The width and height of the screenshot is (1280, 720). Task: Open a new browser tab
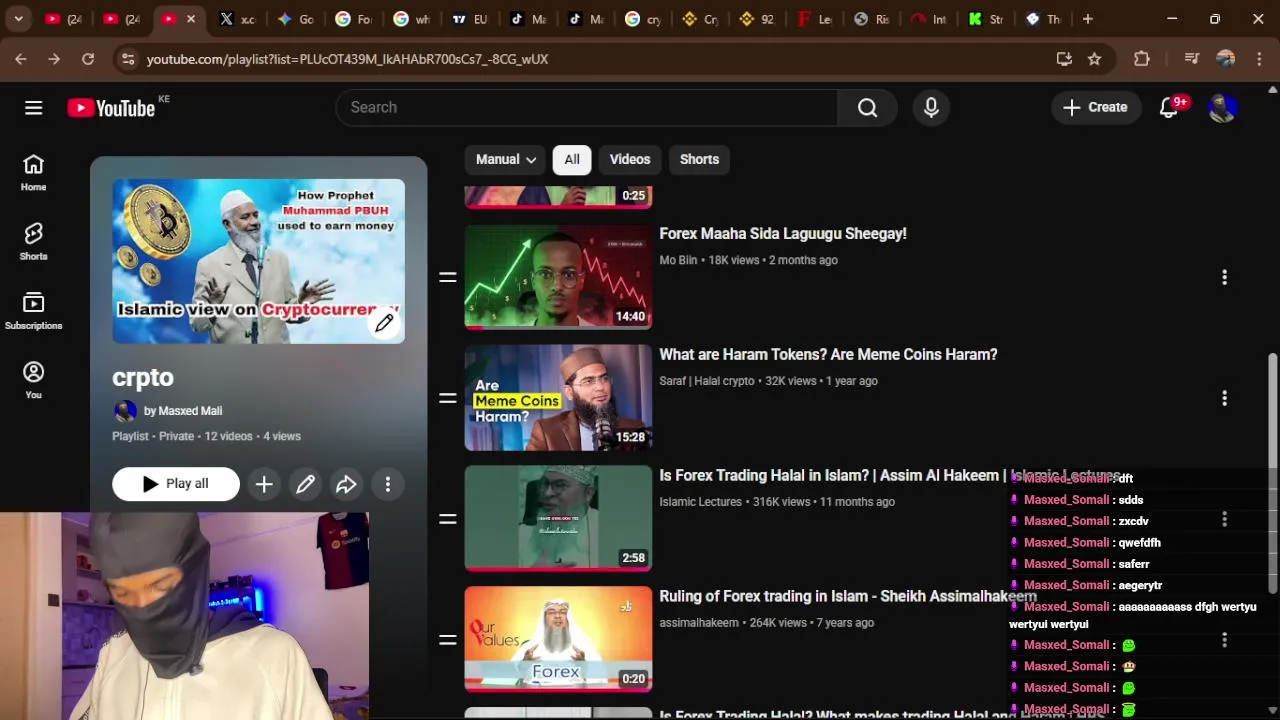tap(1088, 19)
